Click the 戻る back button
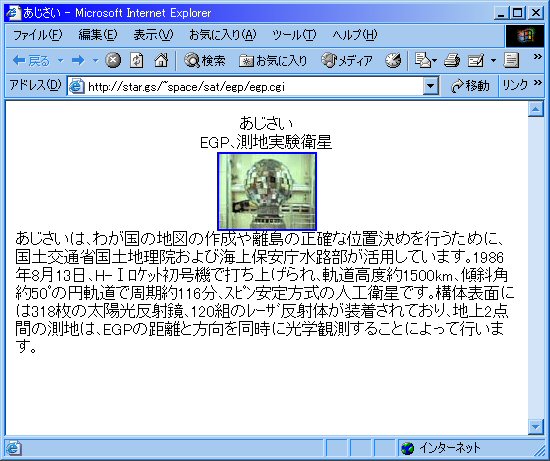Viewport: 550px width, 461px height. (32, 61)
